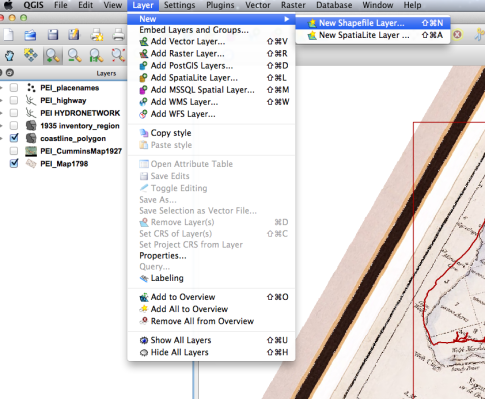The height and width of the screenshot is (399, 485).
Task: Expand the 1935 inventory_region layer arrow
Action: click(1, 126)
